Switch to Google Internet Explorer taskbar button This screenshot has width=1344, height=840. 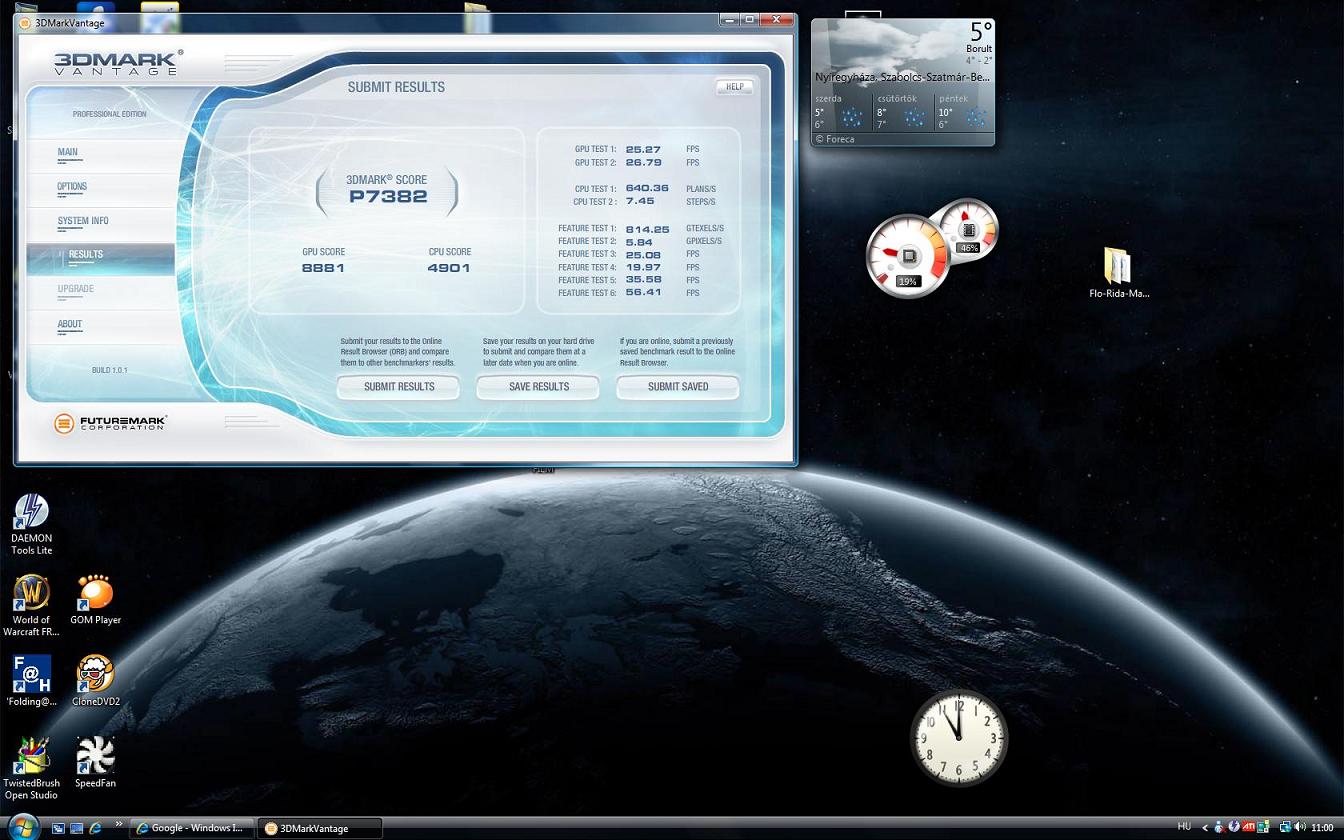coord(191,828)
